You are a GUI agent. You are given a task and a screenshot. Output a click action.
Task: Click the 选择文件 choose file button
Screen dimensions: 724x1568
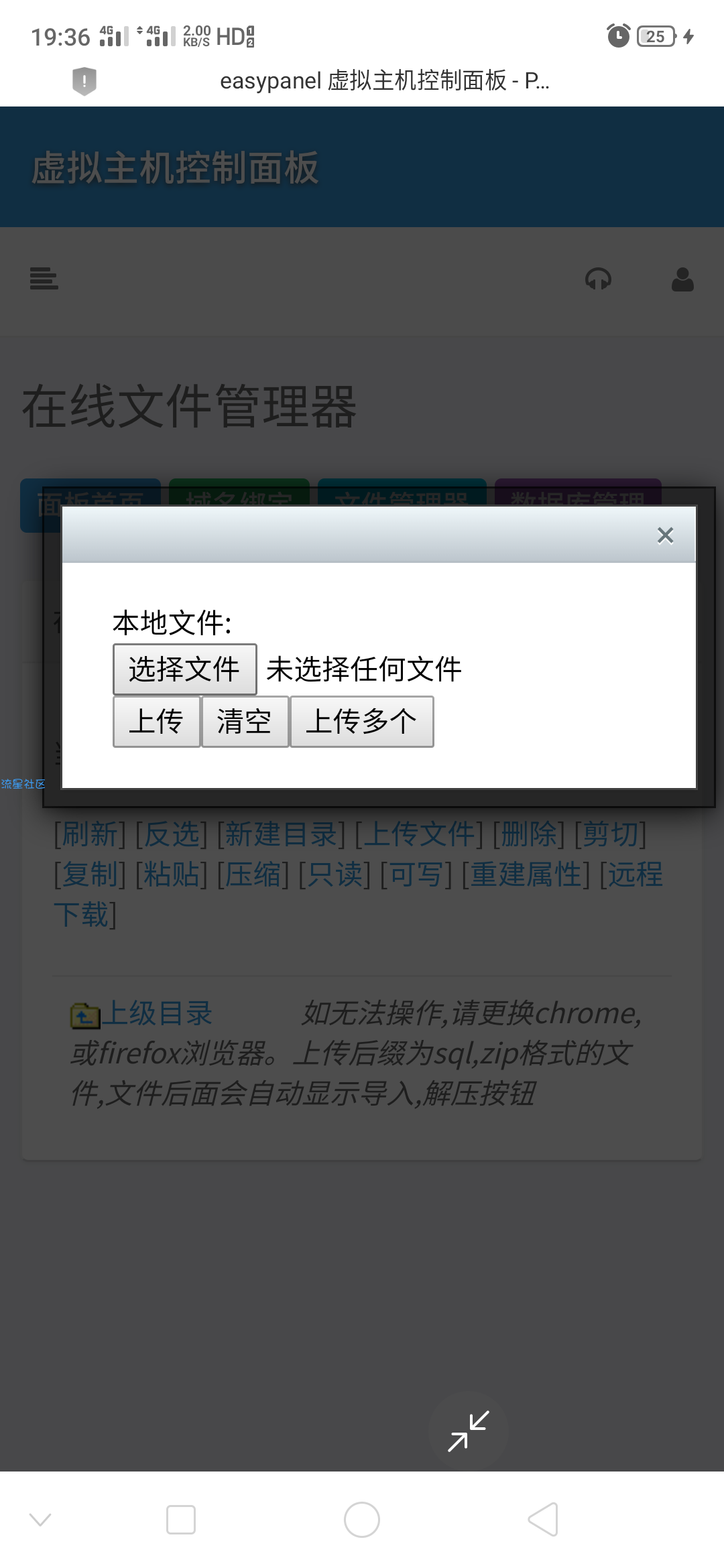tap(184, 669)
